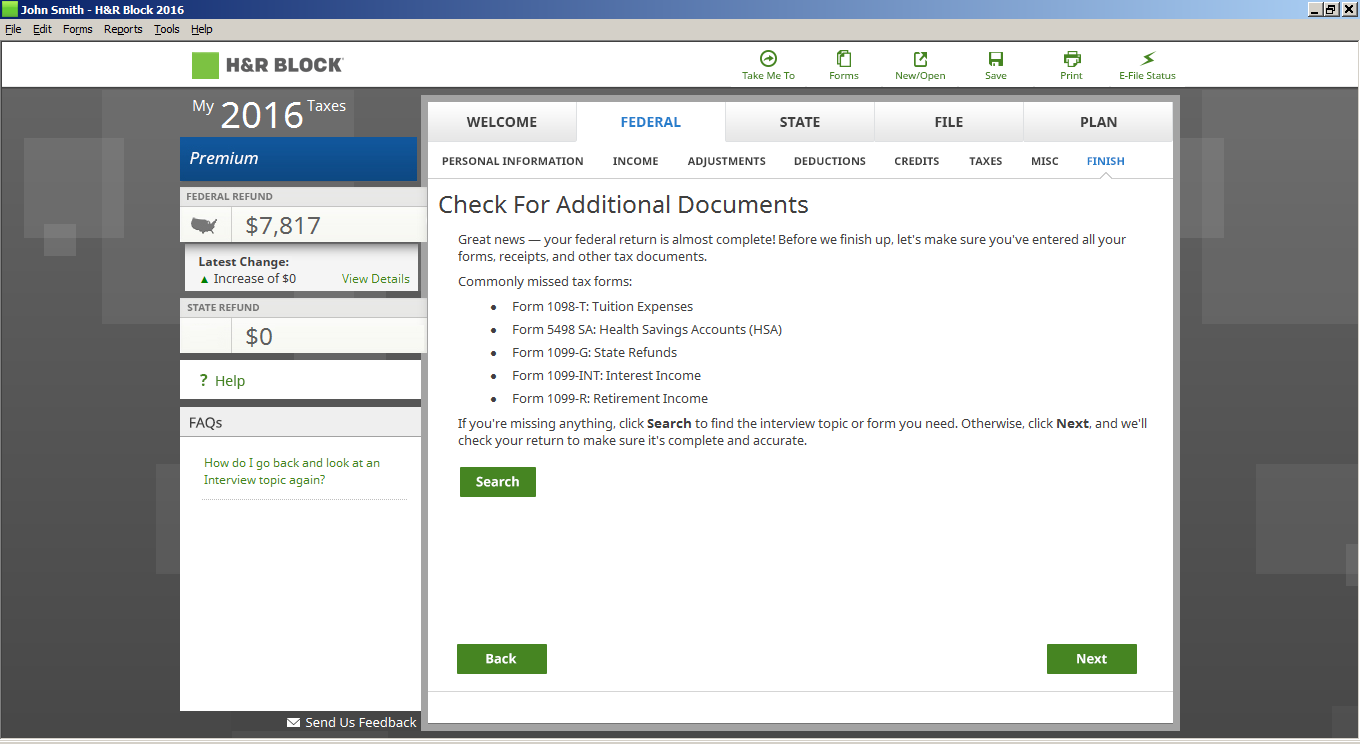Open the DEDUCTIONS section

[x=829, y=161]
